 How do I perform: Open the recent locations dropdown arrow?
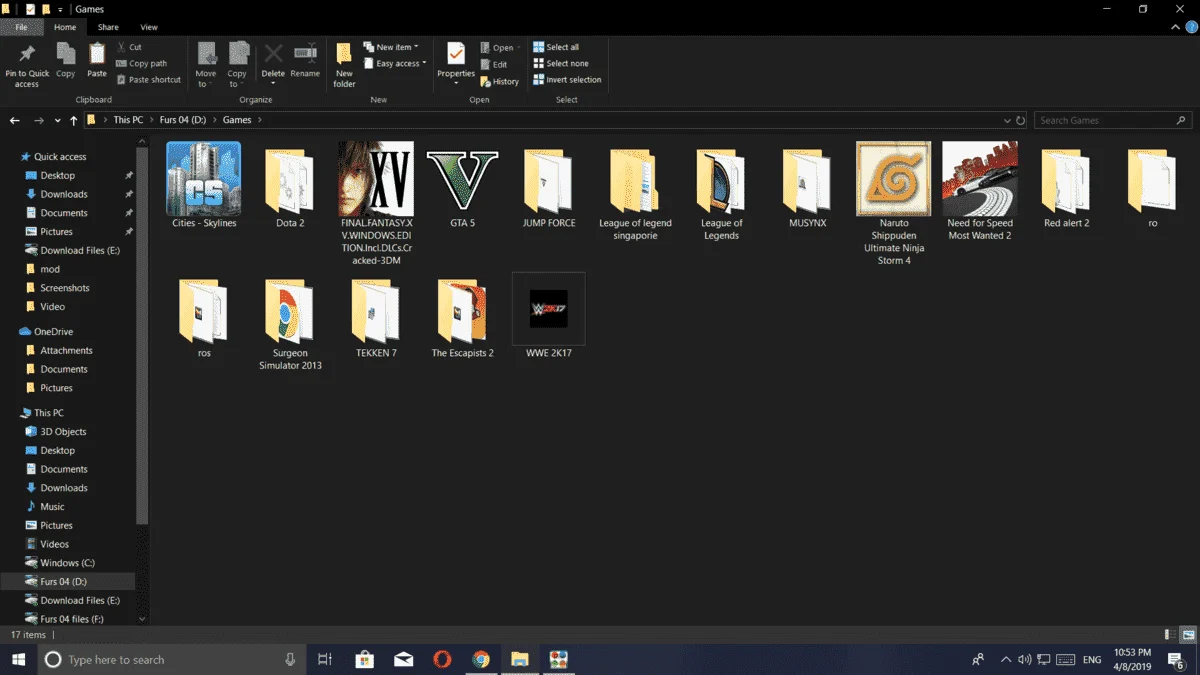(x=56, y=121)
